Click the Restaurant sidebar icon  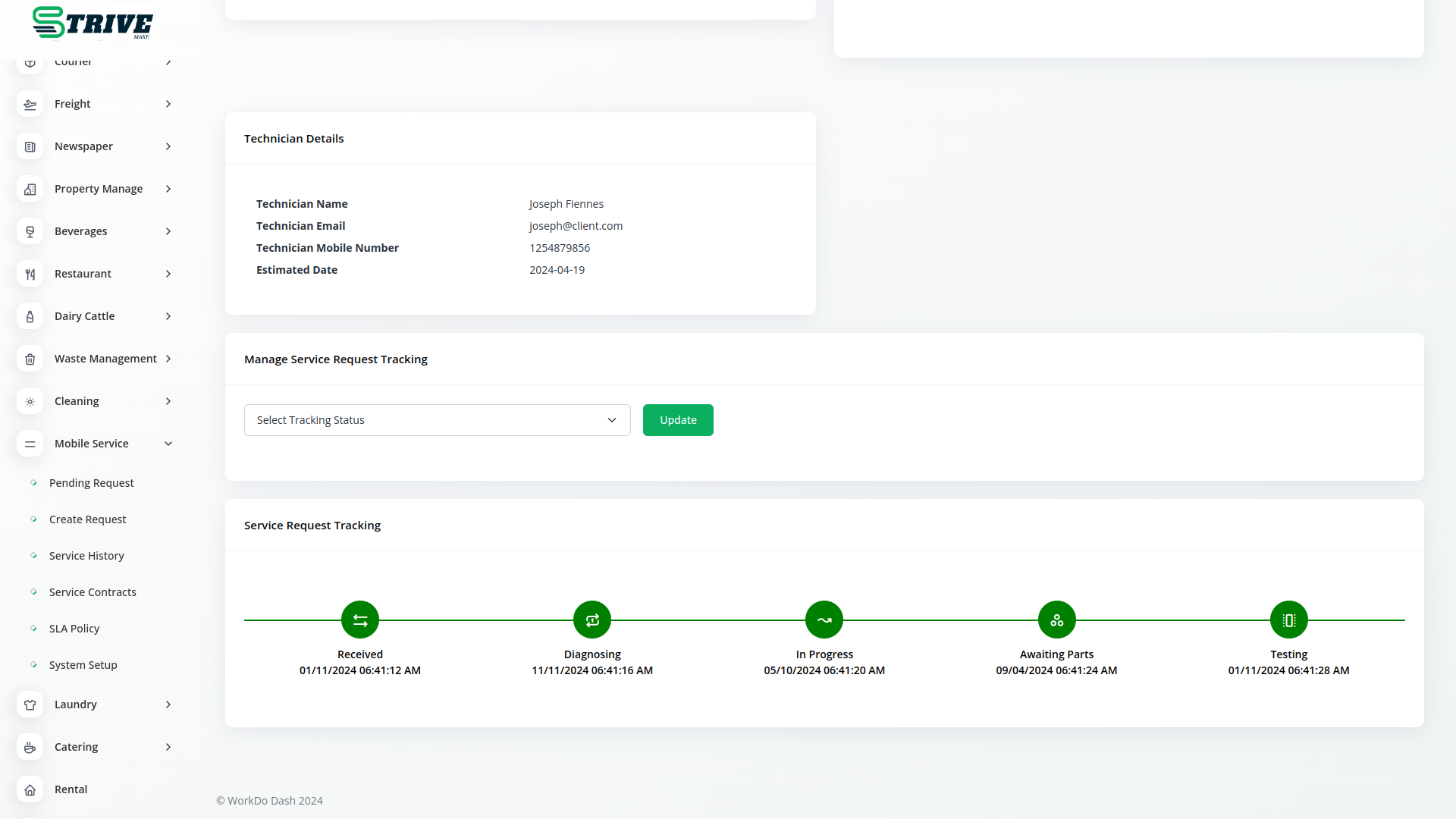tap(30, 274)
